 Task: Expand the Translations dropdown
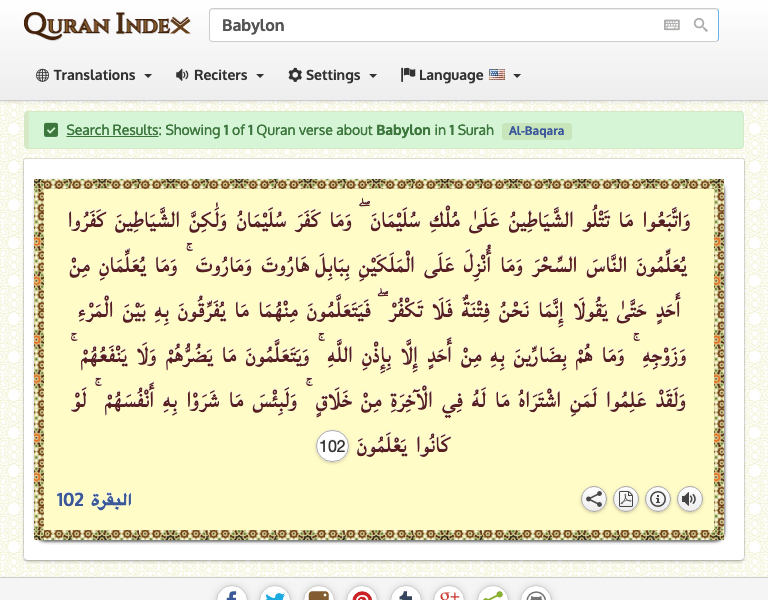(x=94, y=75)
